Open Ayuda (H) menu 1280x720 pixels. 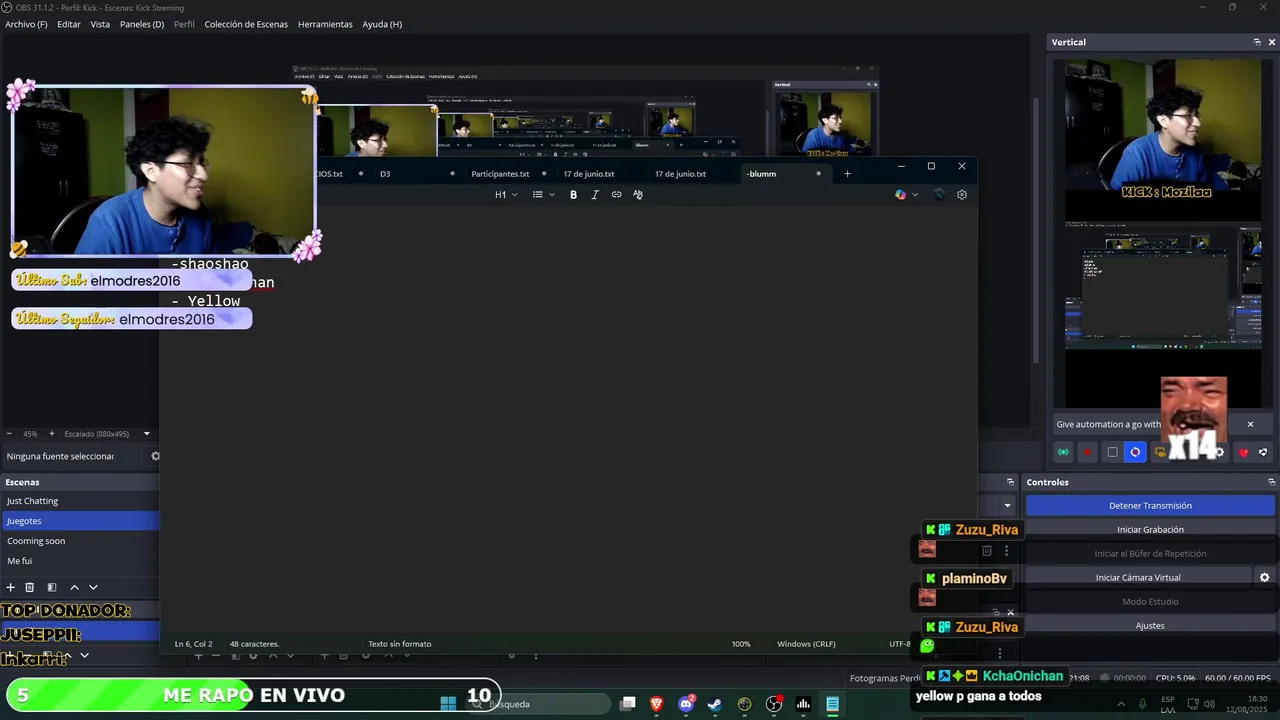(382, 24)
